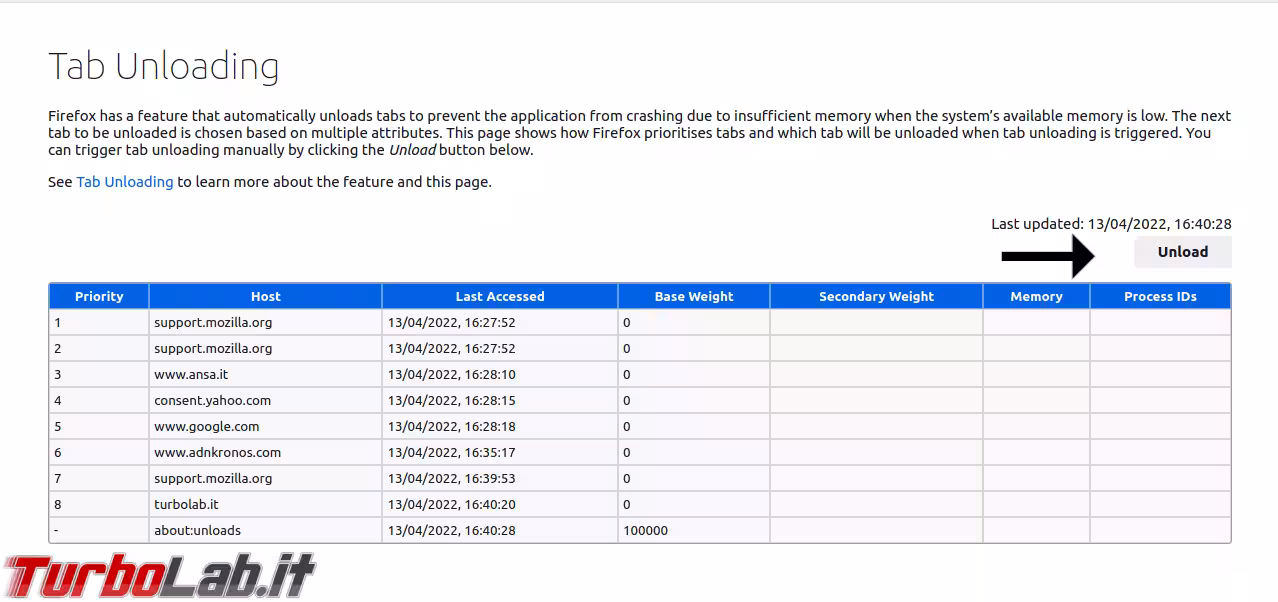Click the Unload button
This screenshot has width=1278, height=602.
(x=1181, y=252)
